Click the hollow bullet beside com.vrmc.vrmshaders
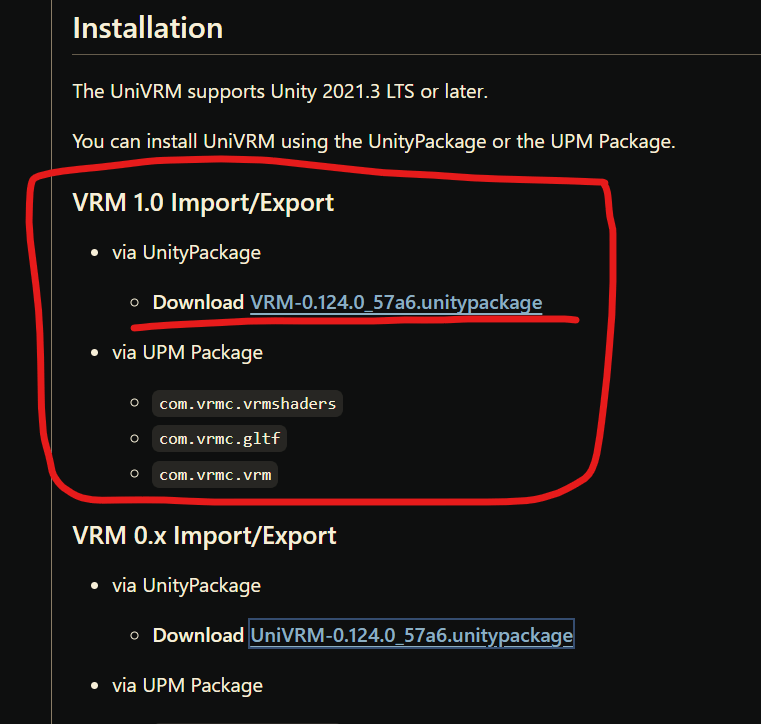The width and height of the screenshot is (761, 724). pos(135,403)
